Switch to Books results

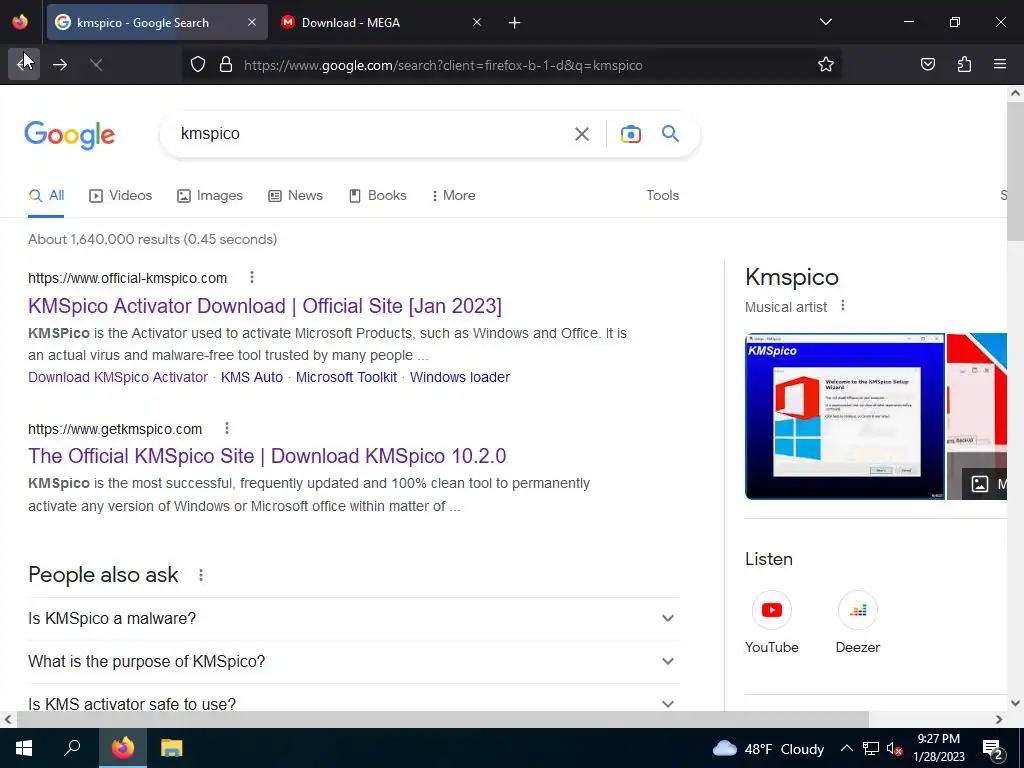click(x=377, y=195)
